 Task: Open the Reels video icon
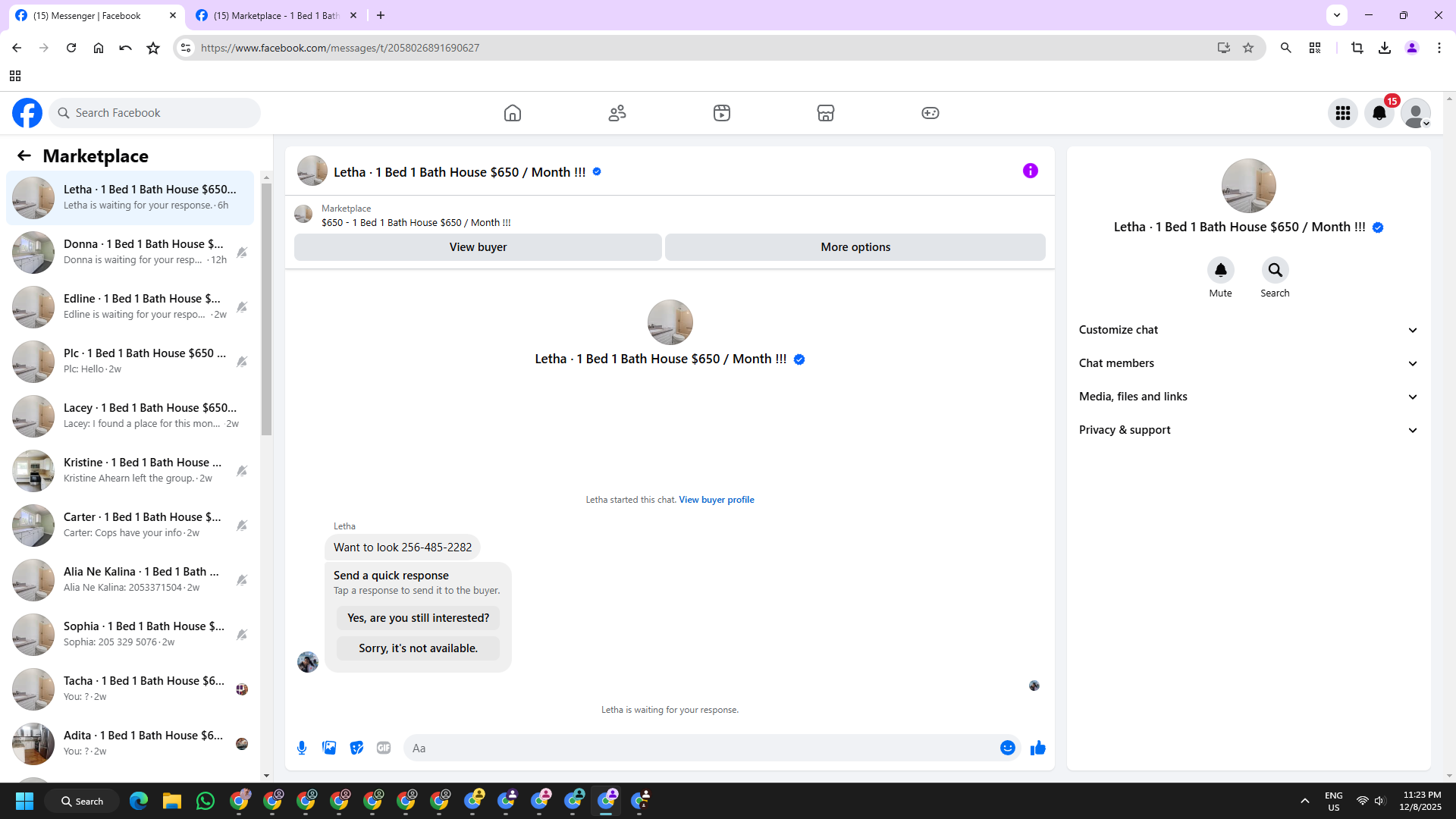coord(722,113)
